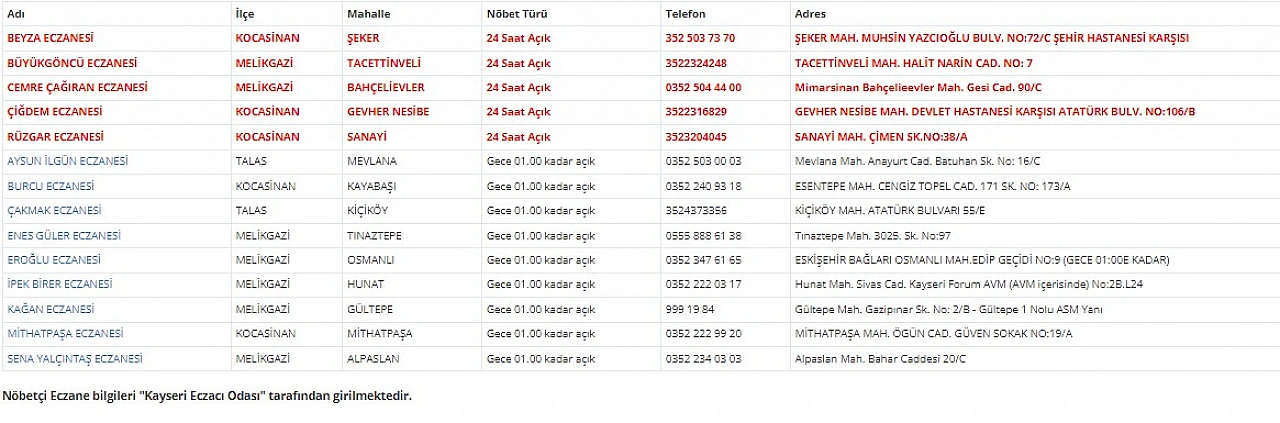Click the İlçe column header
Viewport: 1280px width, 423px height.
point(245,14)
